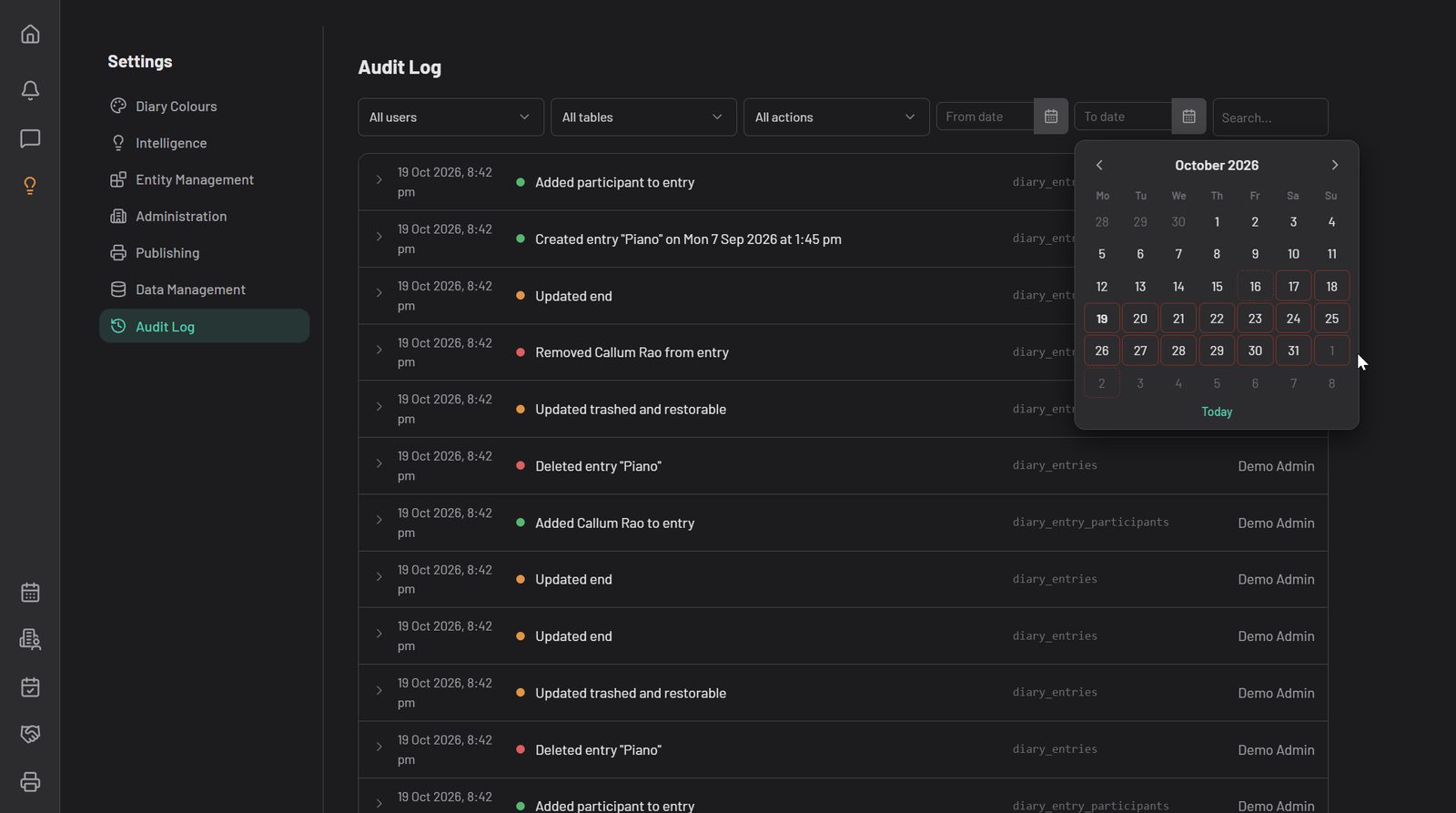
Task: Choose 16 October in the calendar
Action: tap(1255, 287)
